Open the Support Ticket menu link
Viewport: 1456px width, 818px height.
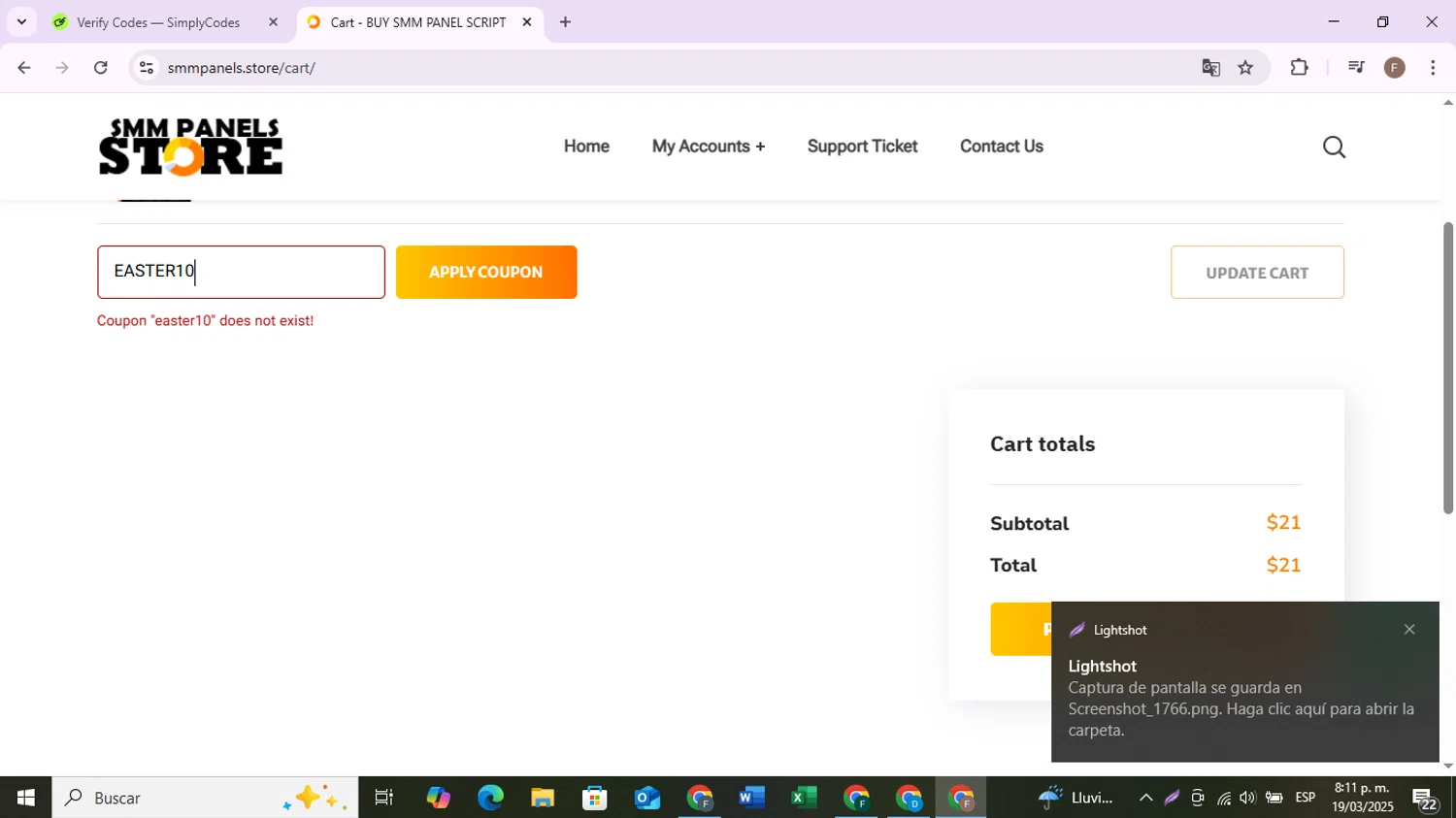[862, 147]
